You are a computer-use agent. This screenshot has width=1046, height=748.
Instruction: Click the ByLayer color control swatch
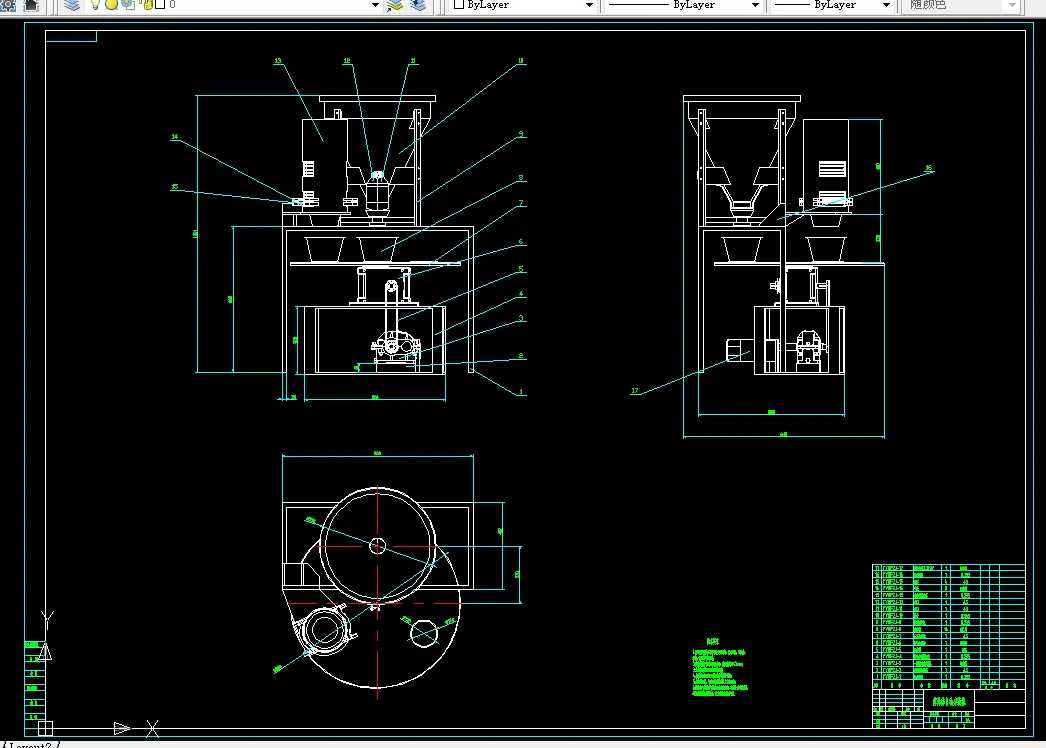[459, 4]
